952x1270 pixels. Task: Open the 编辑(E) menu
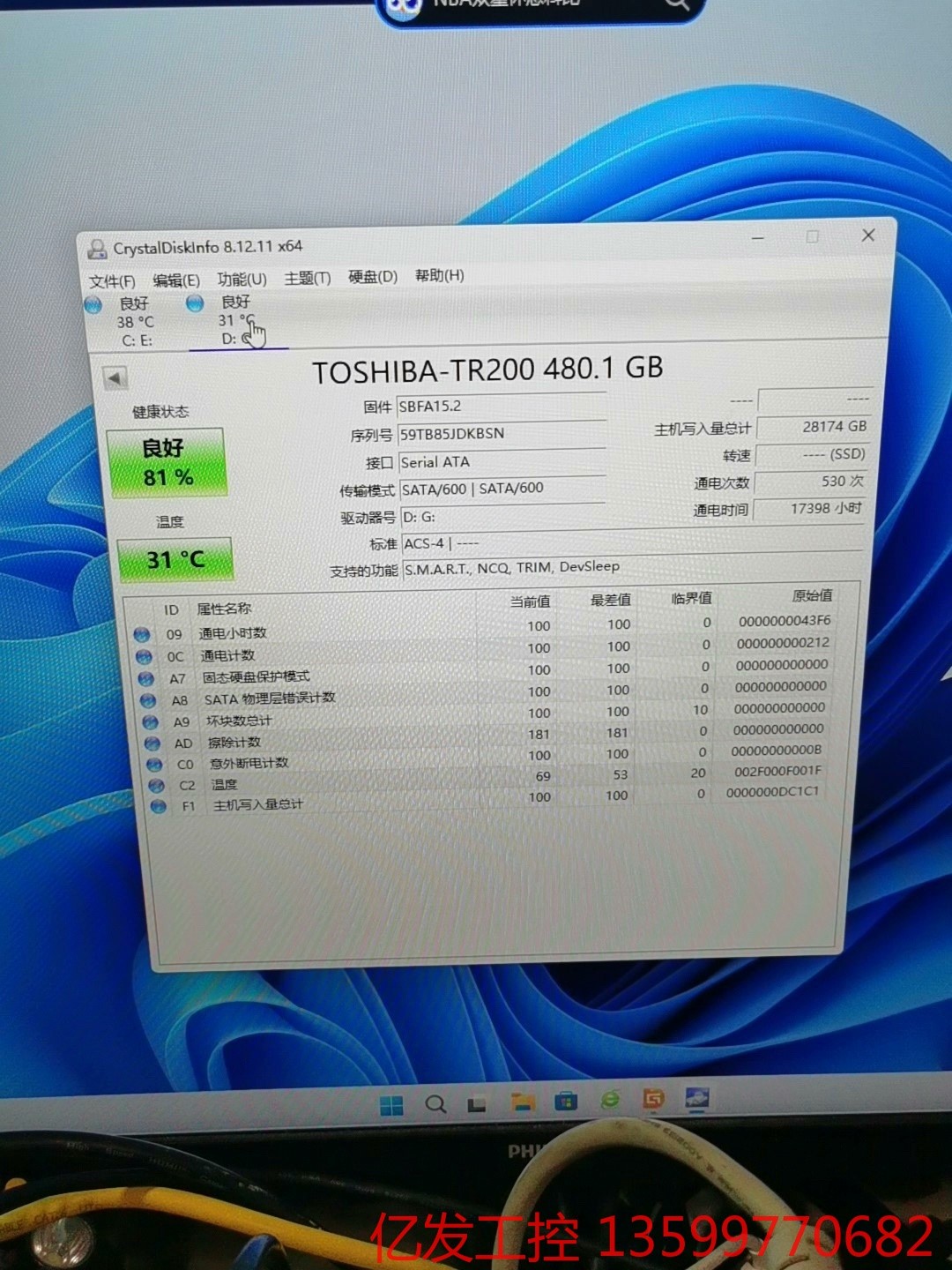pyautogui.click(x=176, y=280)
